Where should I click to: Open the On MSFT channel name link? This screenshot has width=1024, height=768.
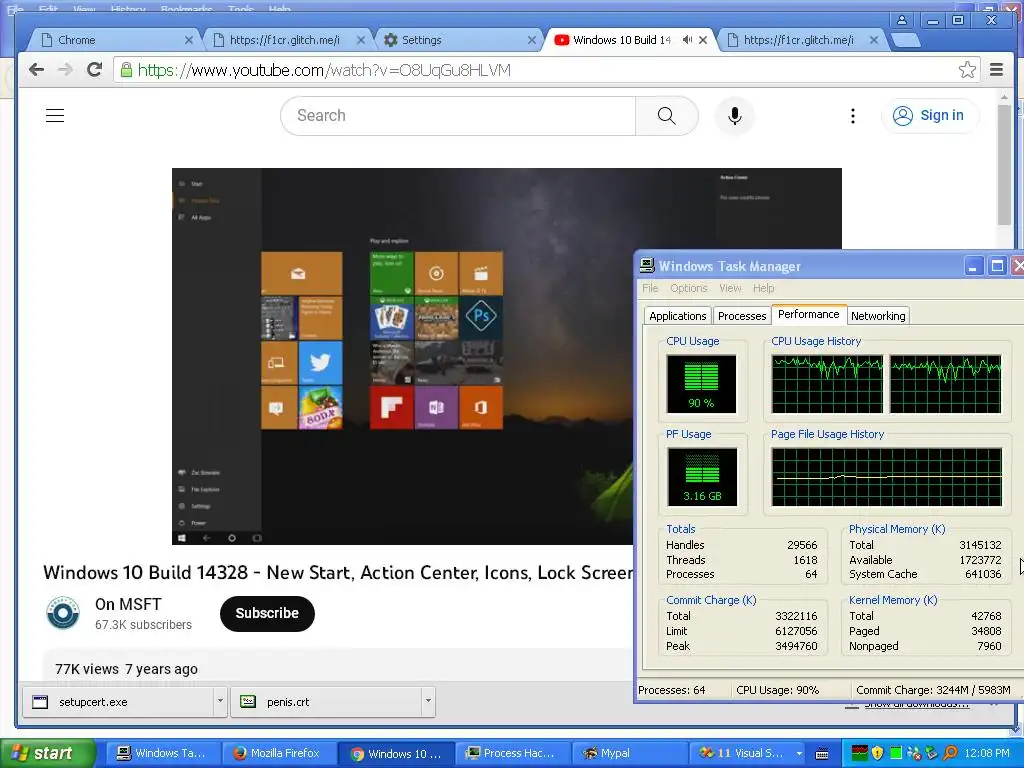pyautogui.click(x=128, y=604)
